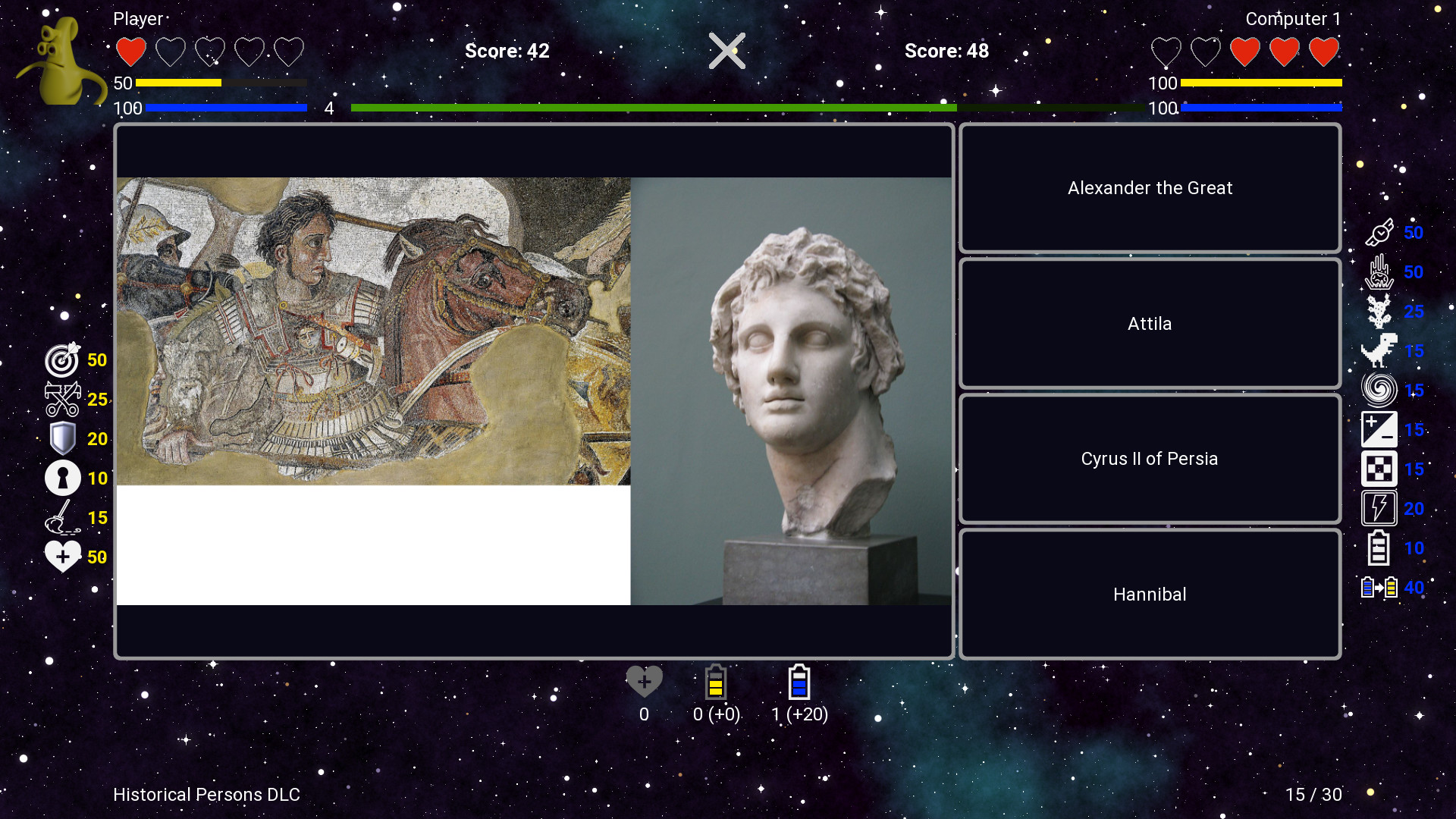
Task: Choose answer Attila
Action: 1150,324
